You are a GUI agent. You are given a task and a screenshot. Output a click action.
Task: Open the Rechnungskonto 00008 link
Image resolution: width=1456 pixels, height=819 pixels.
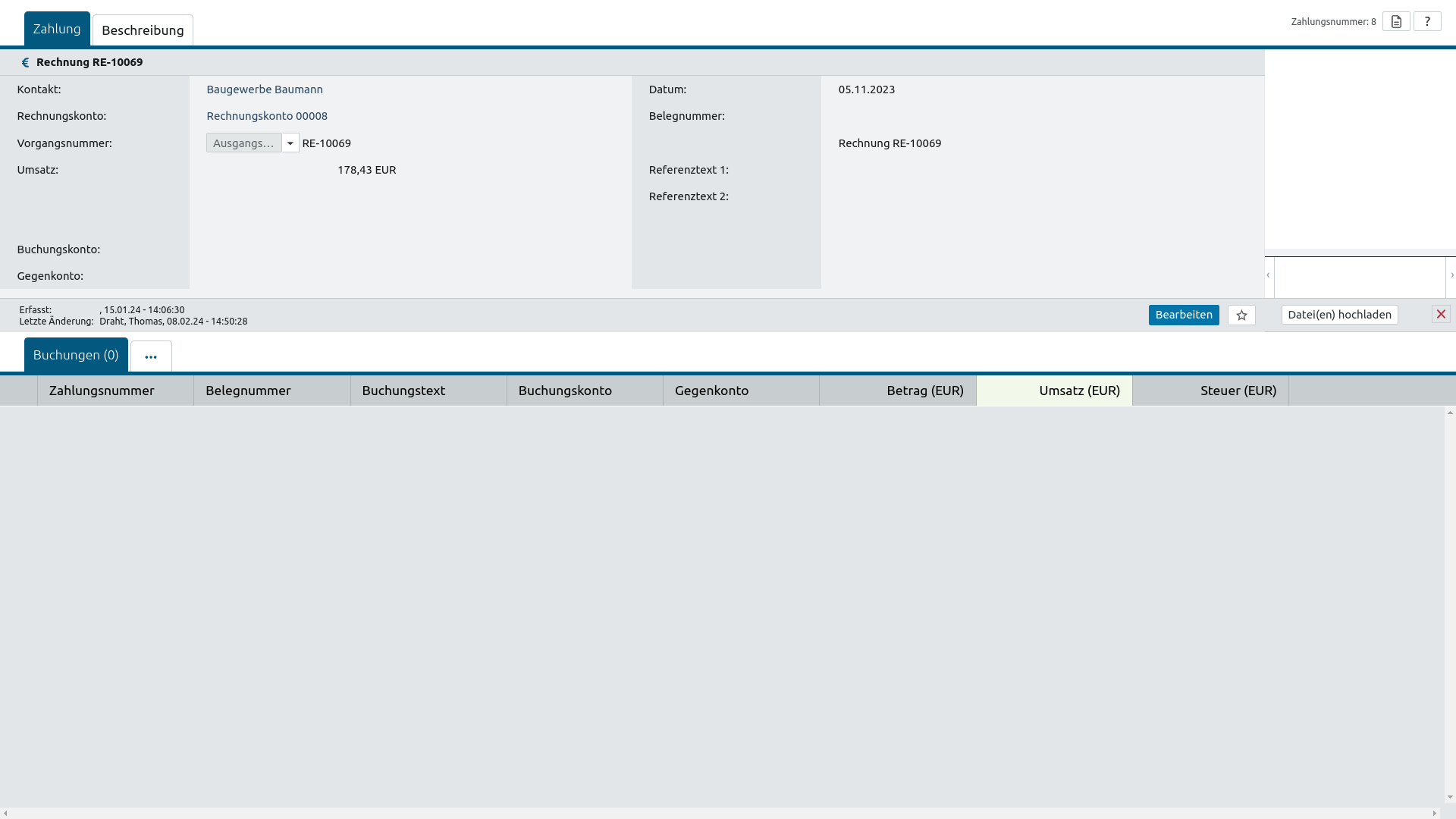267,116
